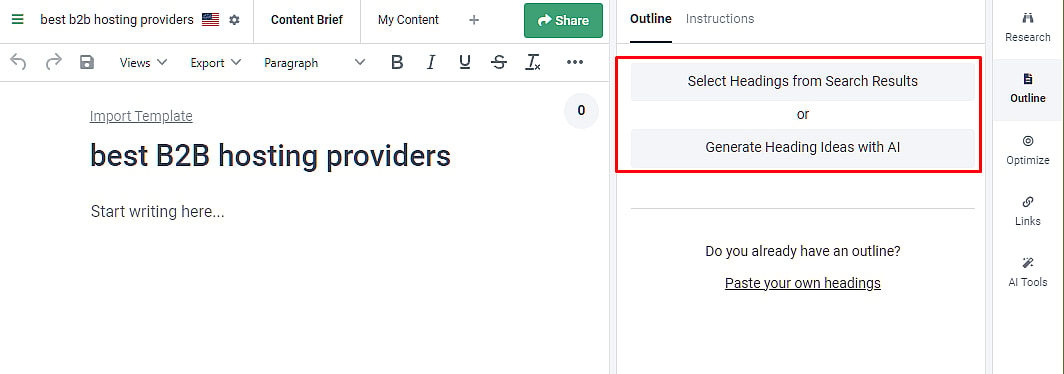This screenshot has width=1064, height=374.
Task: Select Headings from Search Results
Action: (803, 81)
